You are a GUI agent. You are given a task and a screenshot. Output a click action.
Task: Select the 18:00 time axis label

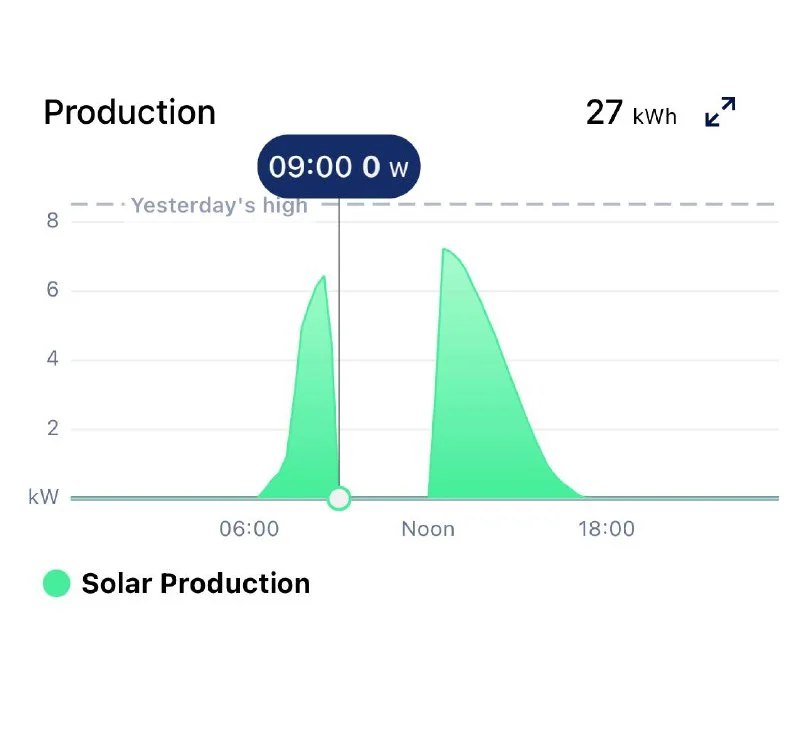click(606, 529)
